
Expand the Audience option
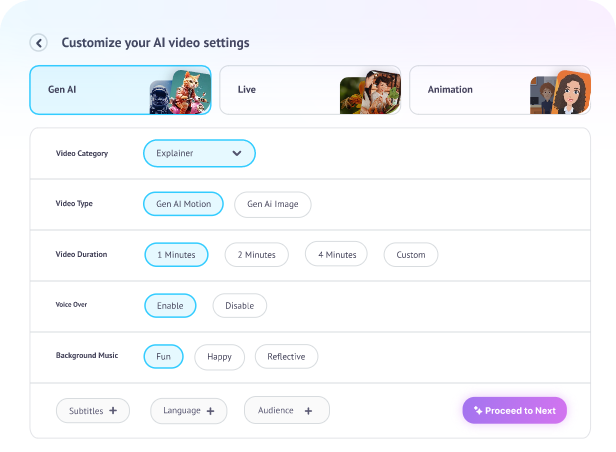point(287,410)
